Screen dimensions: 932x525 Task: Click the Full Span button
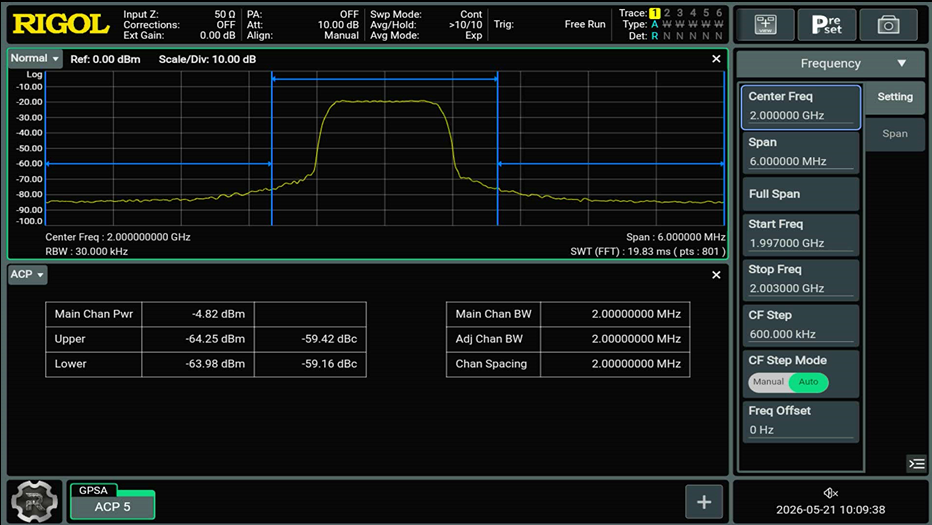pos(801,194)
